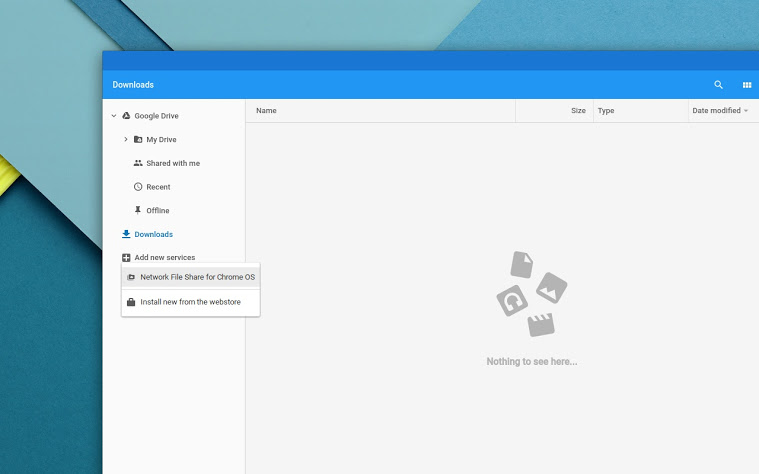The image size is (759, 474).
Task: Choose Install new from the webstore
Action: pyautogui.click(x=191, y=302)
